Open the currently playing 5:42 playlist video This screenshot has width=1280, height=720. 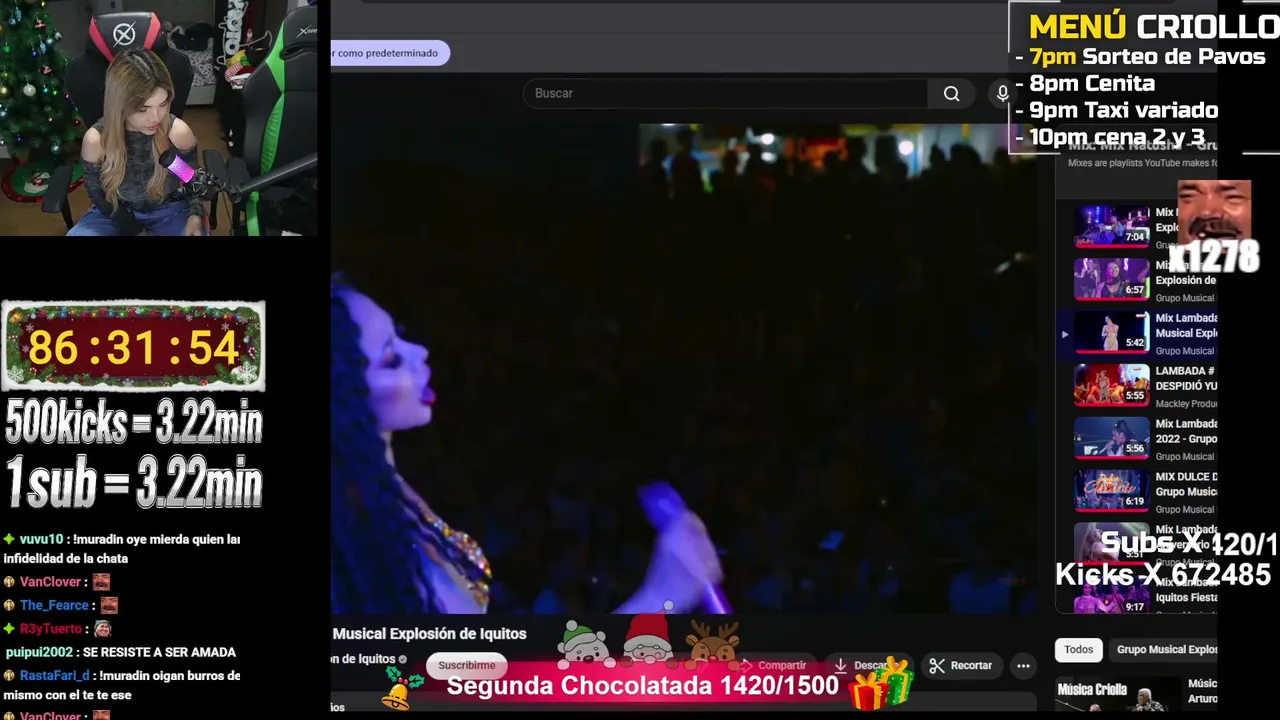coord(1112,332)
